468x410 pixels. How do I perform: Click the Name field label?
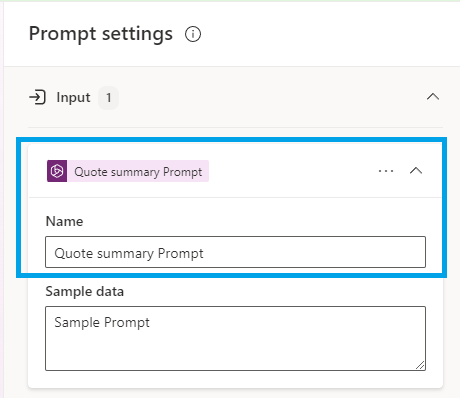[64, 221]
